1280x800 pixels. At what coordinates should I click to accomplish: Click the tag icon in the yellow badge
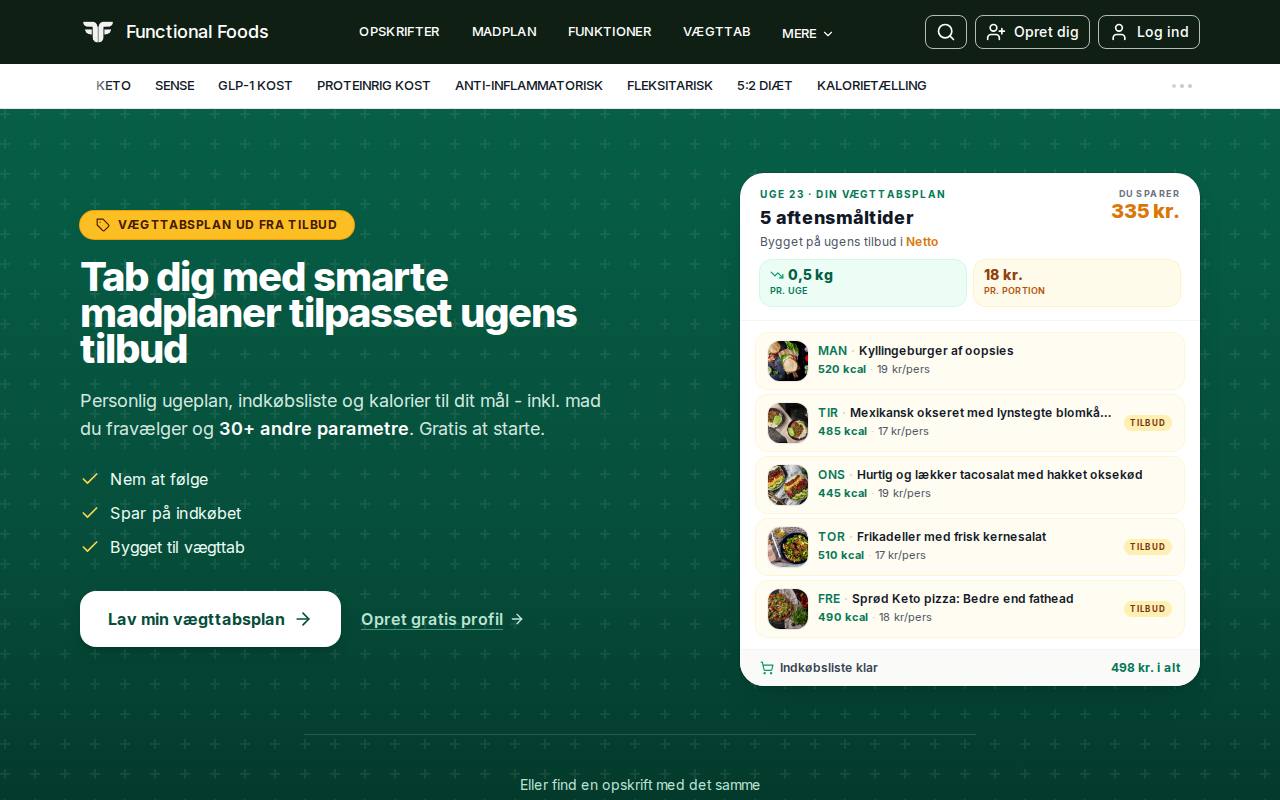click(103, 225)
